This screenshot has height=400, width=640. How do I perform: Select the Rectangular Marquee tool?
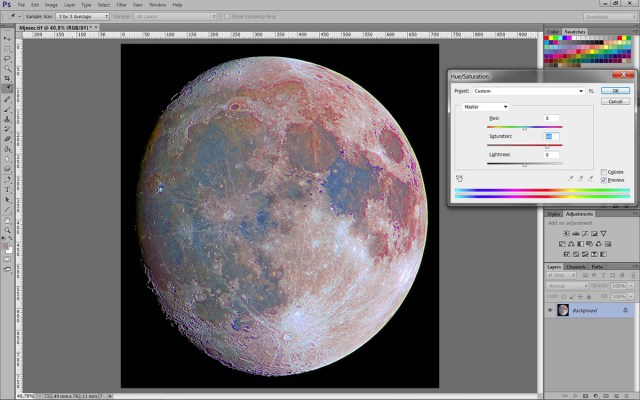(7, 49)
